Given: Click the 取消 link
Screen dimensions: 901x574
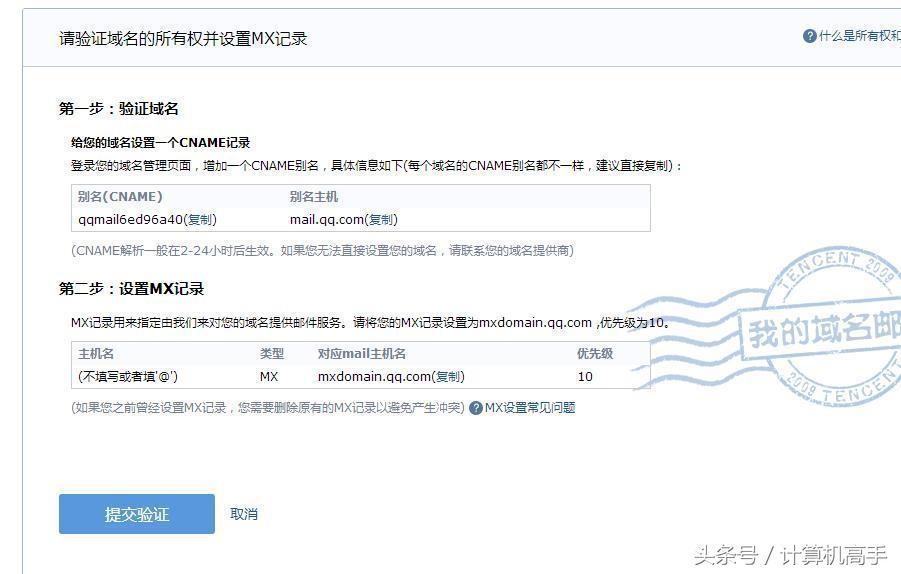Looking at the screenshot, I should (244, 514).
